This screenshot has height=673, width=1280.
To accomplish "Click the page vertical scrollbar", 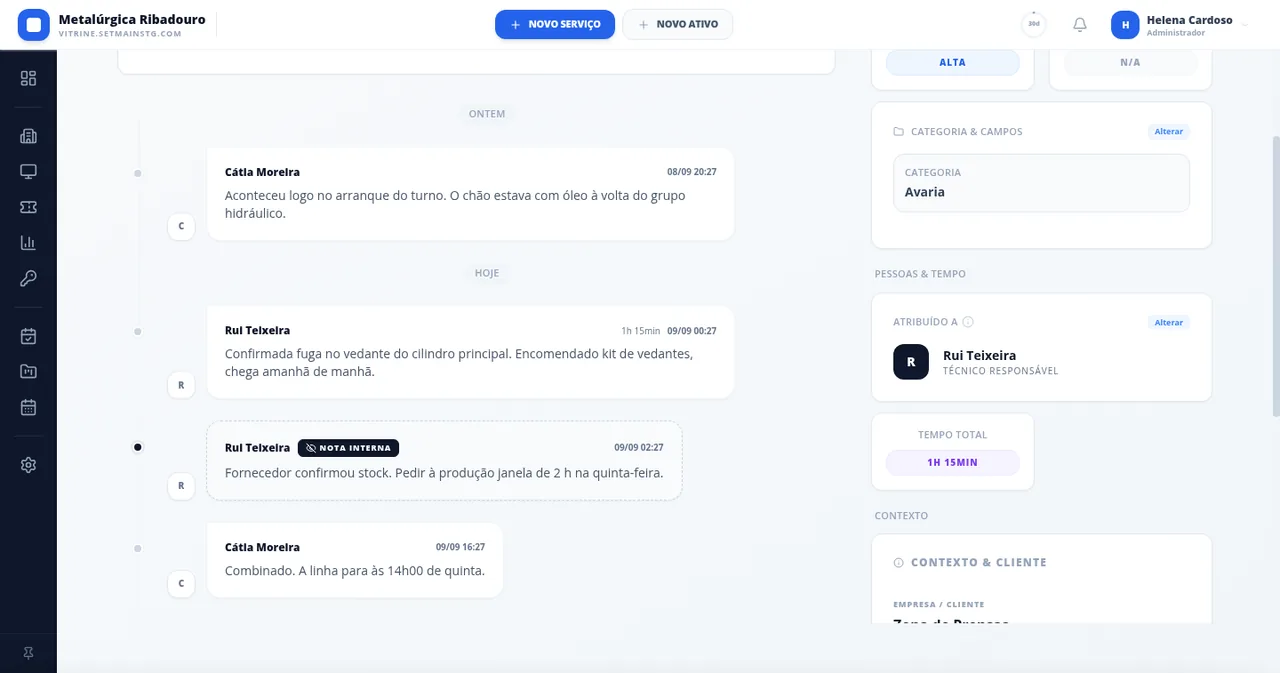I will 1275,277.
